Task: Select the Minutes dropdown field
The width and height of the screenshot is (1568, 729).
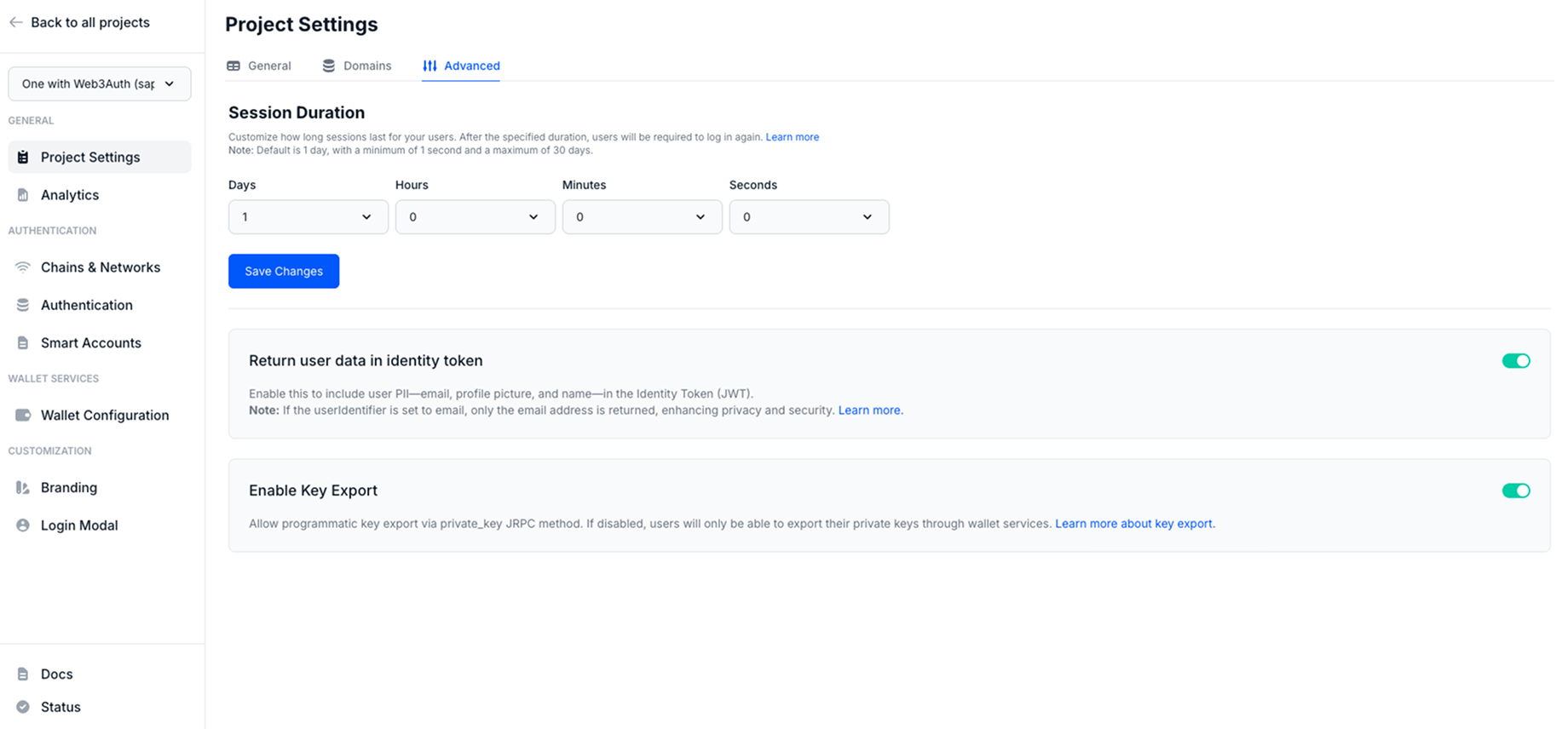Action: pos(642,217)
